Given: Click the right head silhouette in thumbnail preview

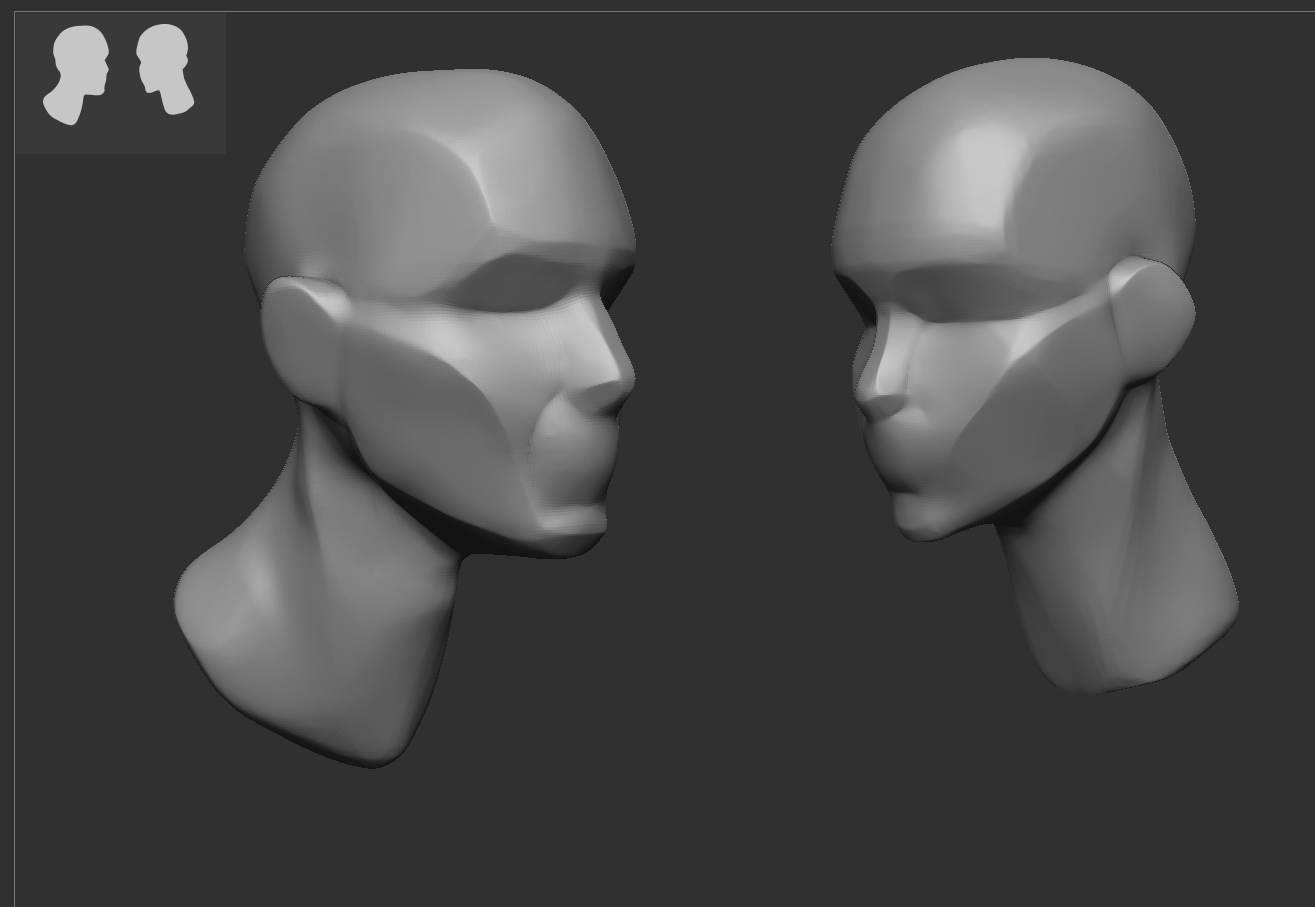Looking at the screenshot, I should click(165, 70).
